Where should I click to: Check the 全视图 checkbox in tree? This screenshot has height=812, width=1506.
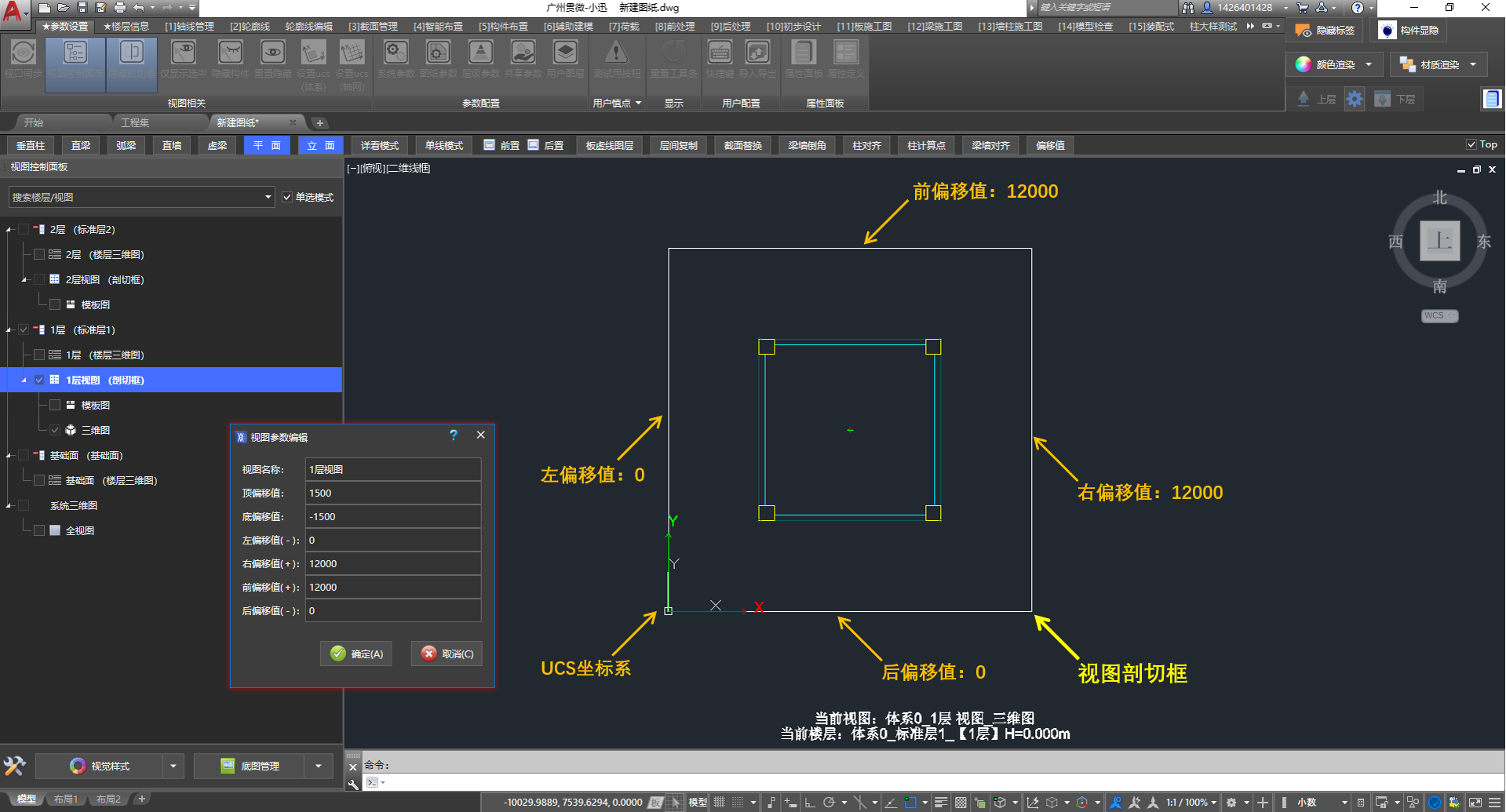click(x=39, y=530)
